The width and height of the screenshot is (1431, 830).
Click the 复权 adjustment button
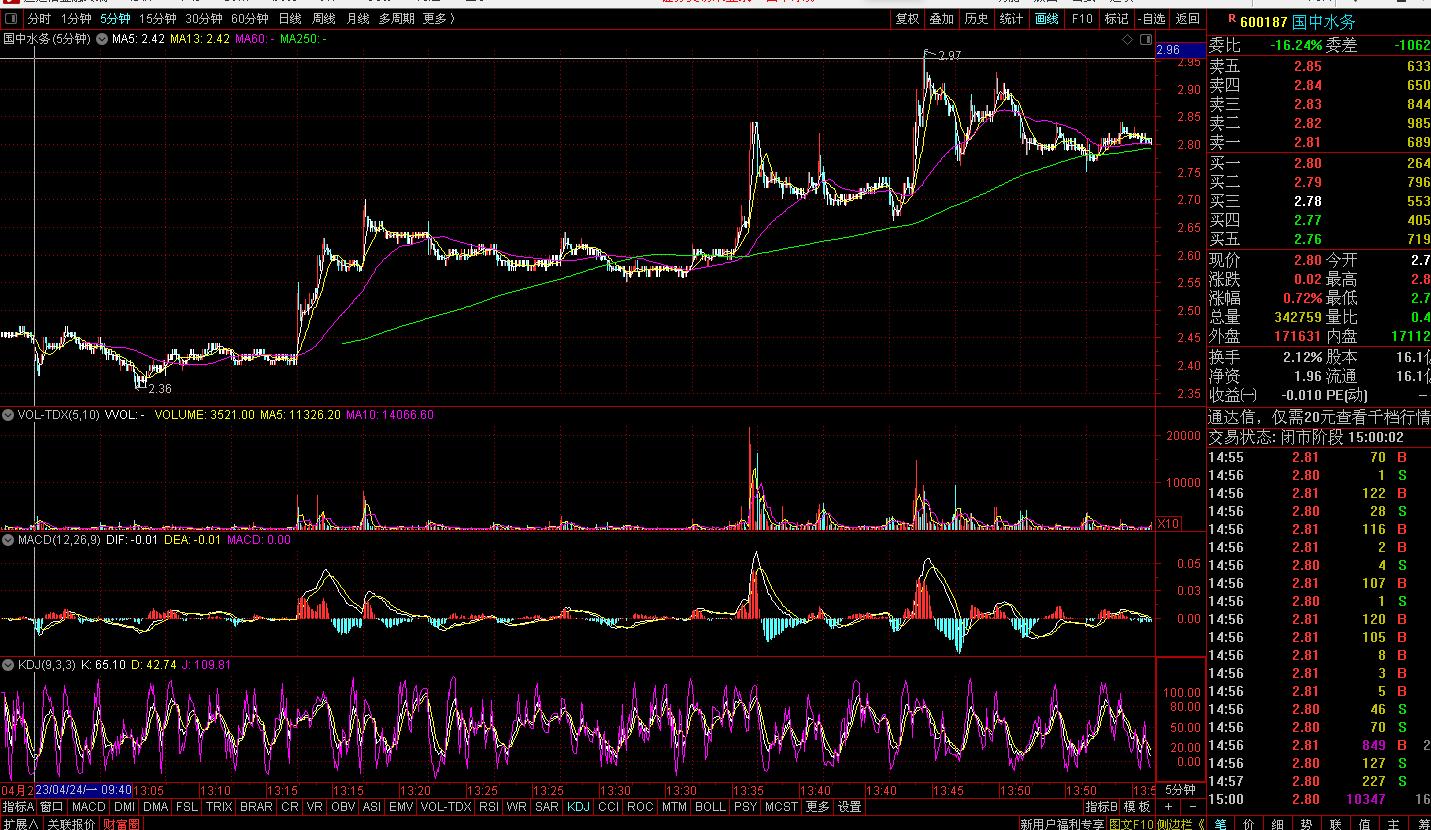coord(907,19)
